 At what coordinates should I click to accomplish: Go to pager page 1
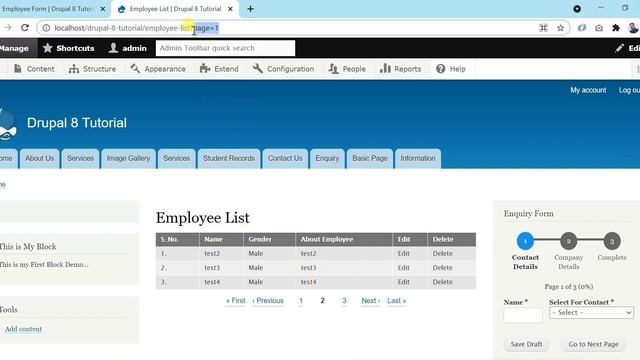(x=301, y=301)
